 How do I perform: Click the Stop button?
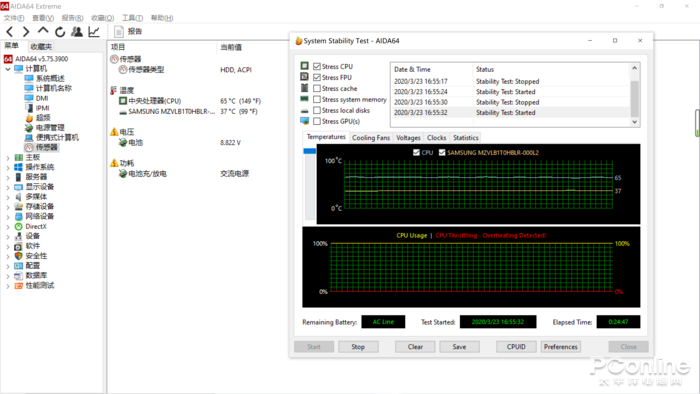(358, 347)
